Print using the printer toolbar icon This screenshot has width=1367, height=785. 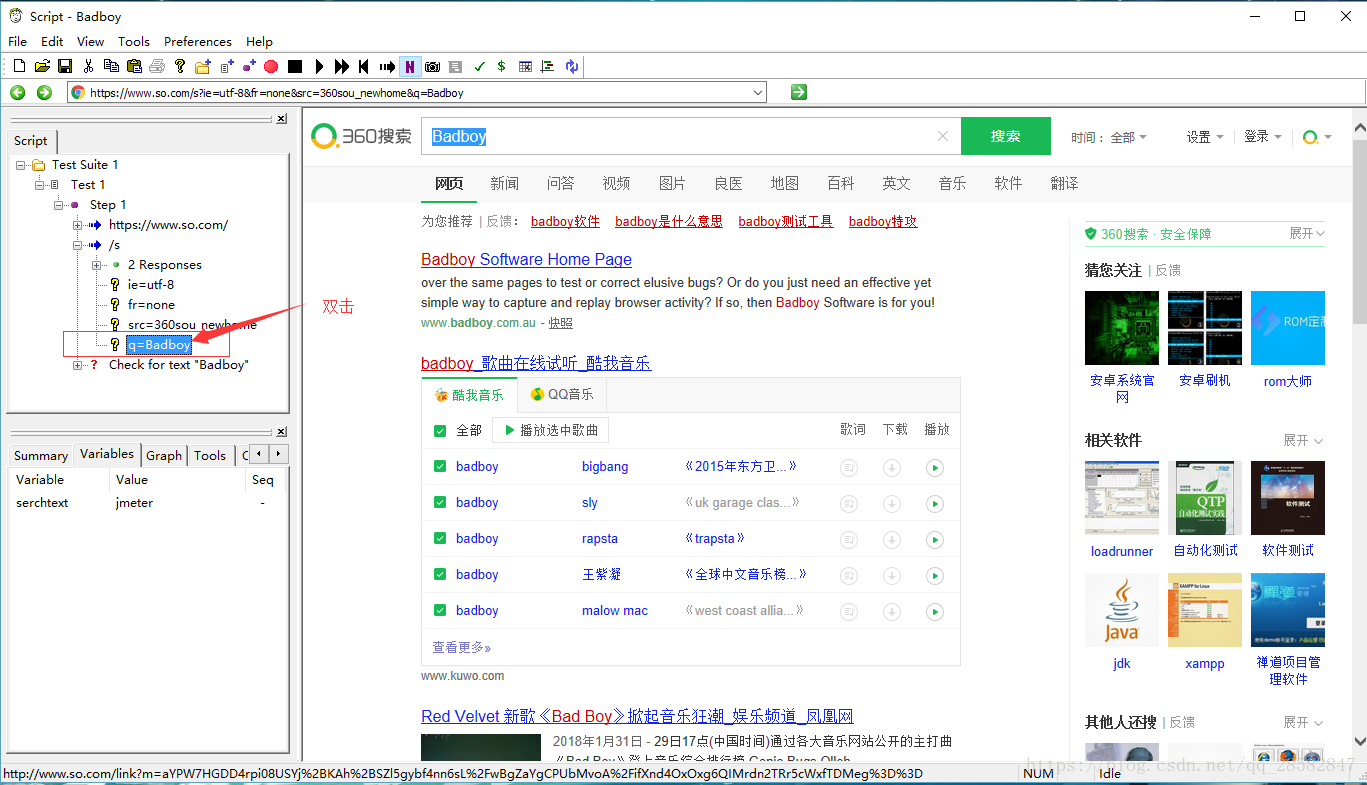pos(157,66)
